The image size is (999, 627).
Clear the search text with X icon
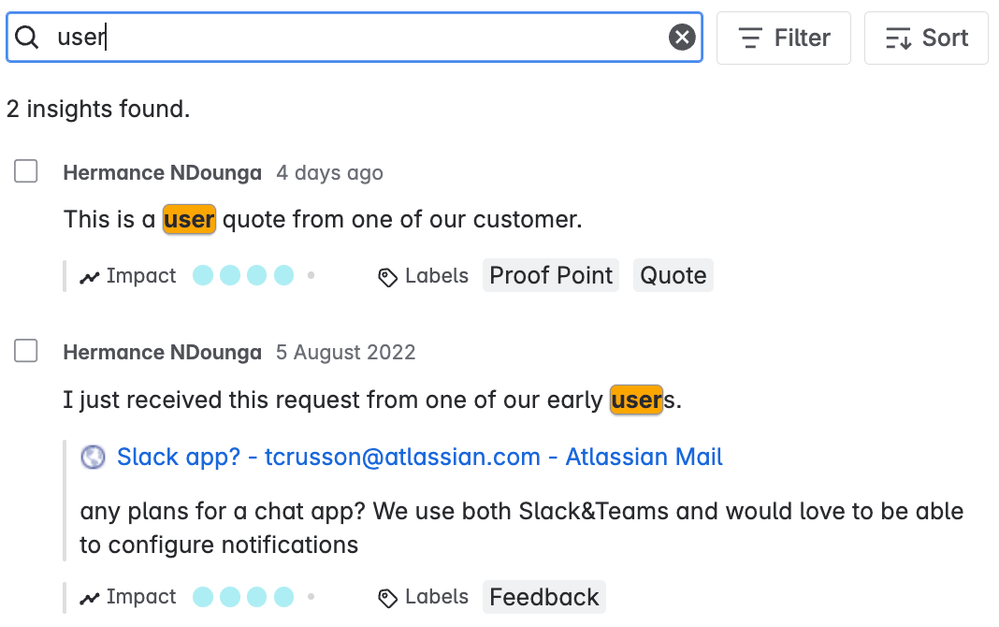click(x=682, y=37)
